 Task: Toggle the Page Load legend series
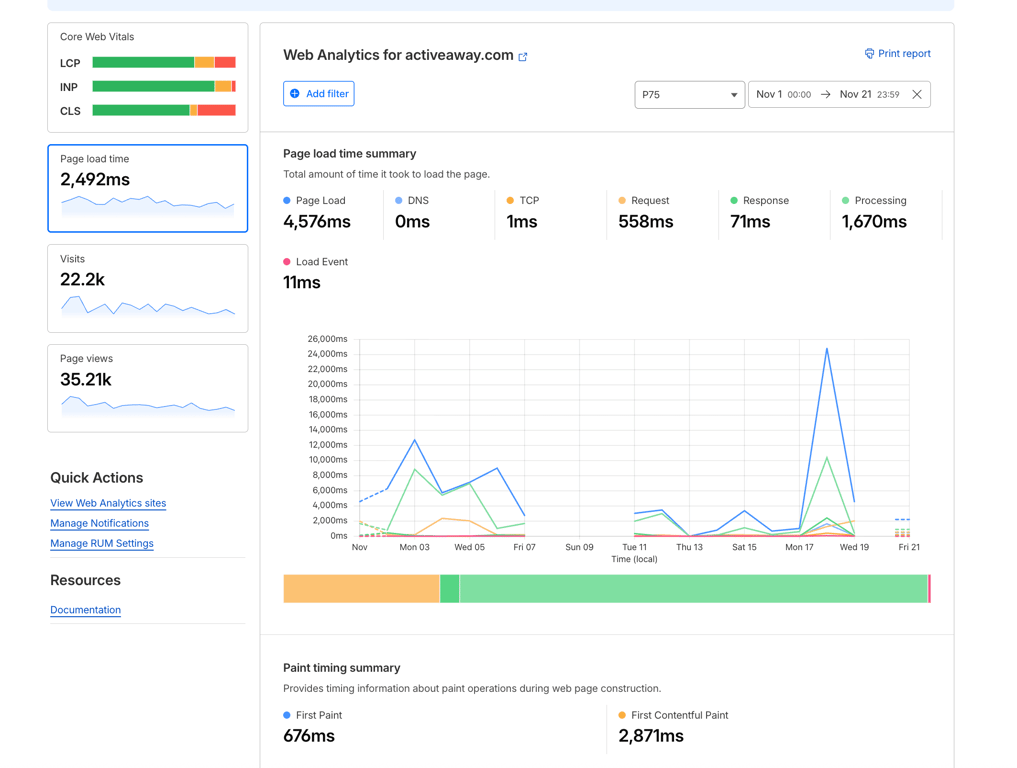tap(316, 201)
